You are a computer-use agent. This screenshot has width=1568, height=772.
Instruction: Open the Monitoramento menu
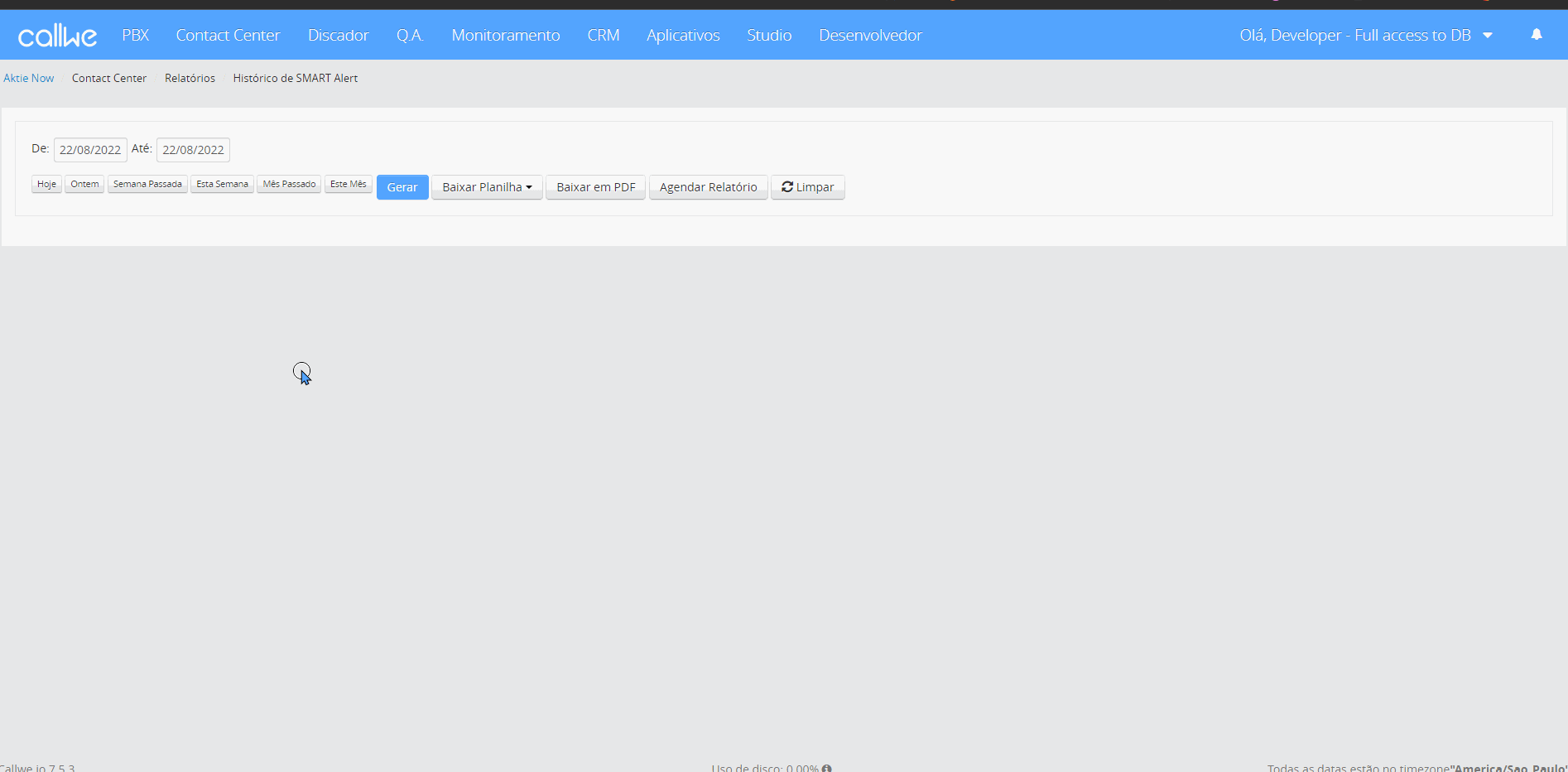click(506, 35)
